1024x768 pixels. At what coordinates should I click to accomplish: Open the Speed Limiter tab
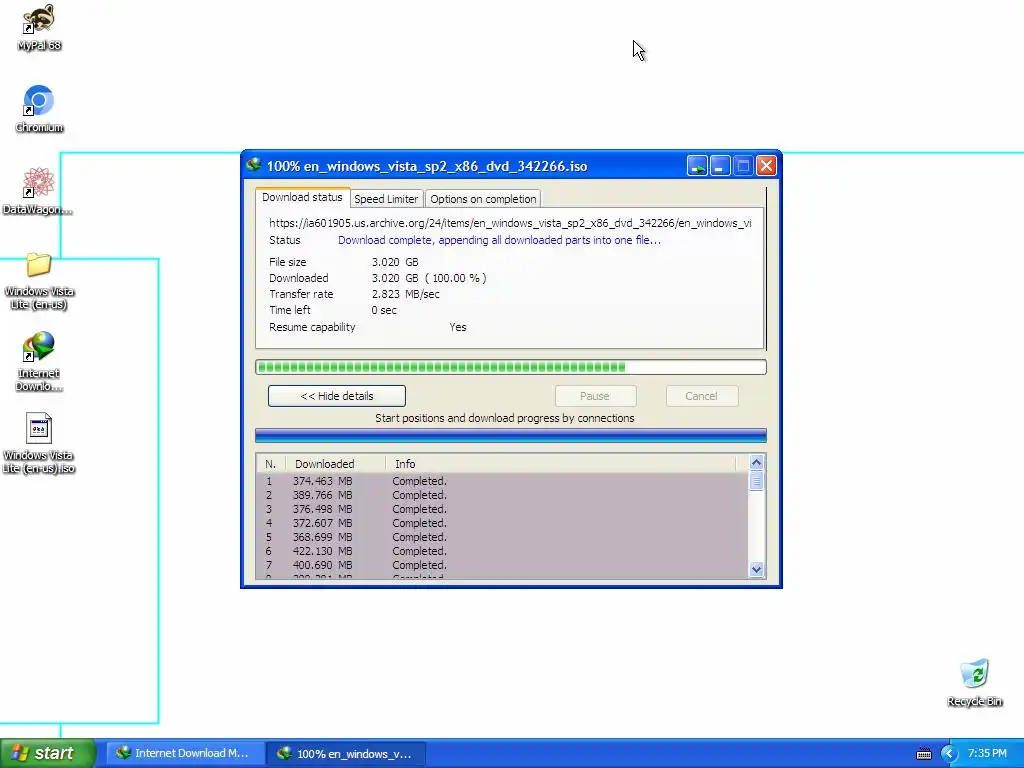coord(386,199)
